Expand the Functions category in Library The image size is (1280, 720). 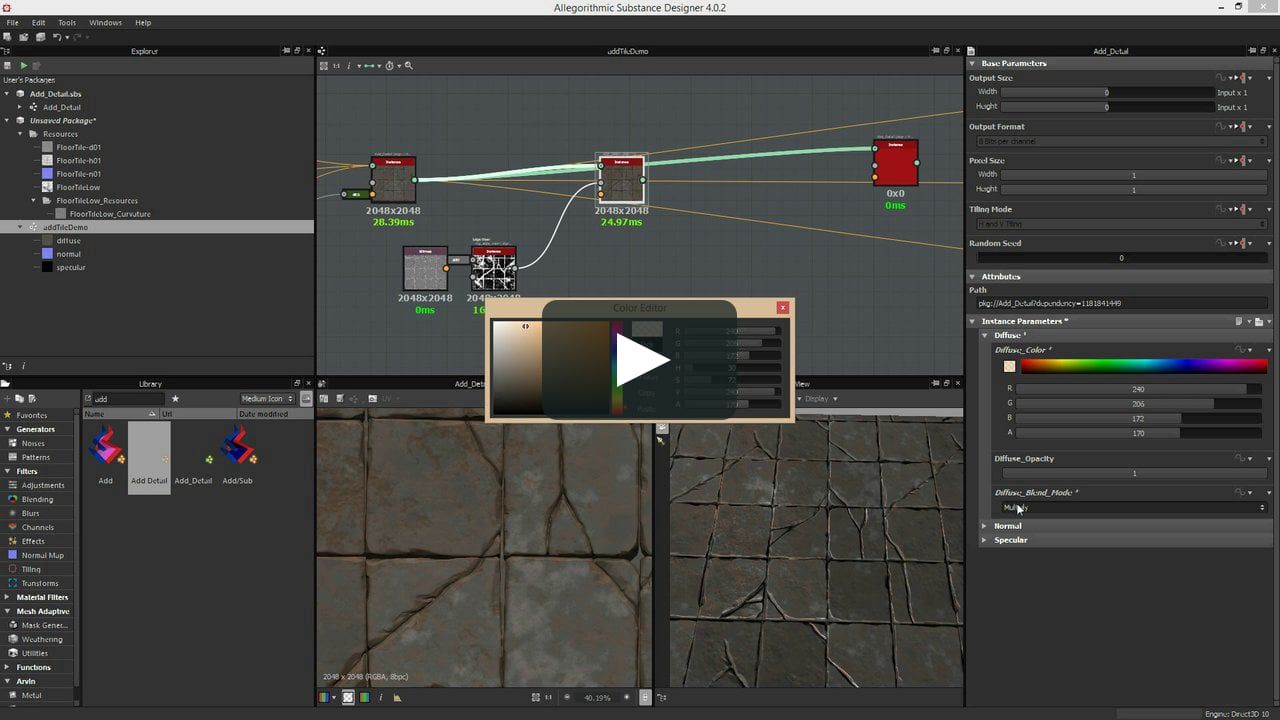[x=7, y=667]
